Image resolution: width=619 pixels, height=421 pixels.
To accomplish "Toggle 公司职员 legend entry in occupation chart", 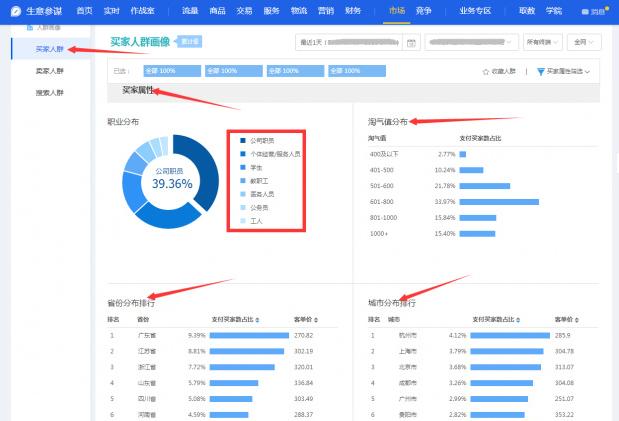I will click(257, 141).
